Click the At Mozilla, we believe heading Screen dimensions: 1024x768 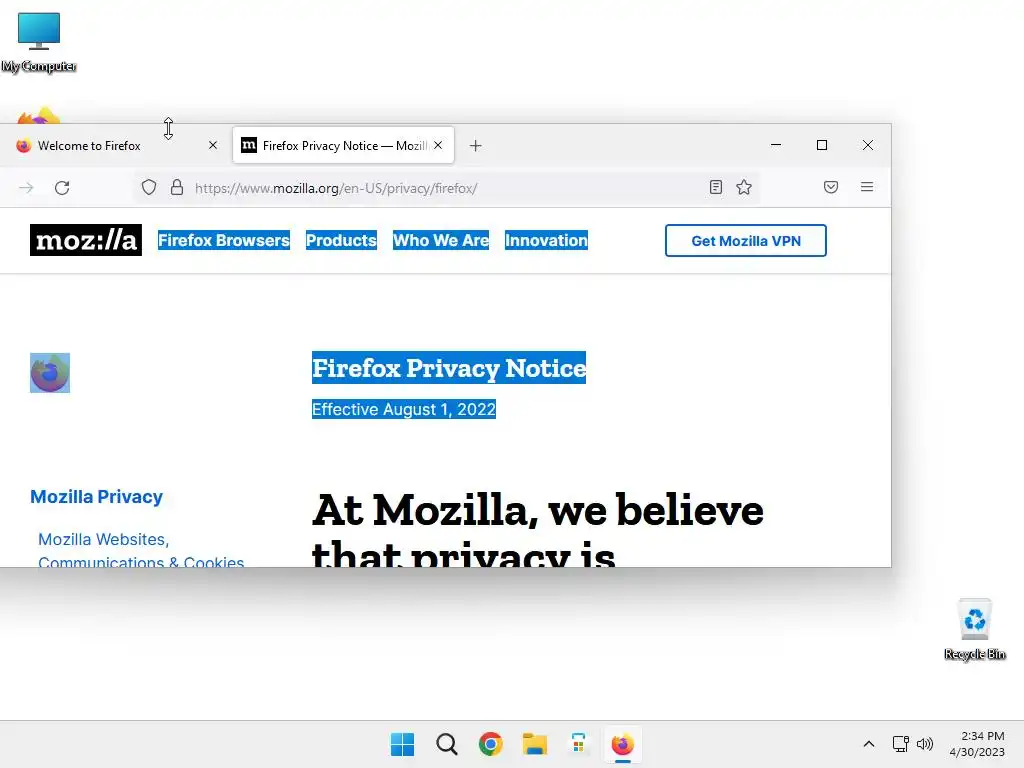537,528
